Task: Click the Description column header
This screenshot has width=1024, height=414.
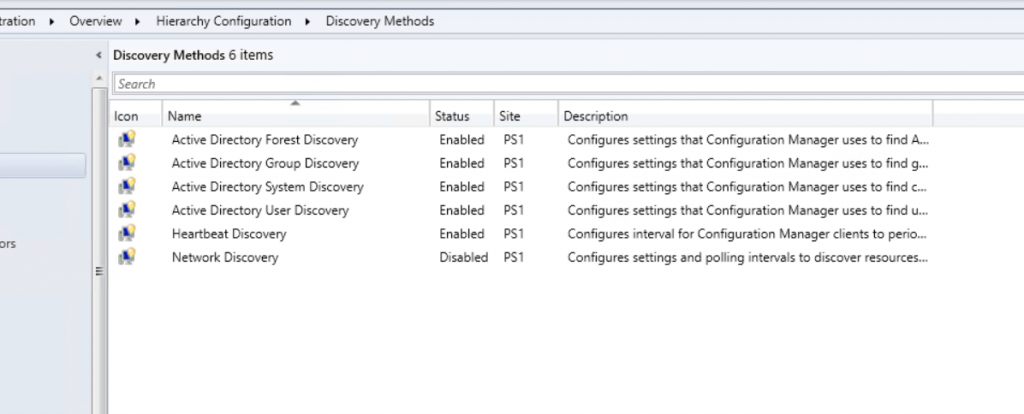Action: click(745, 116)
